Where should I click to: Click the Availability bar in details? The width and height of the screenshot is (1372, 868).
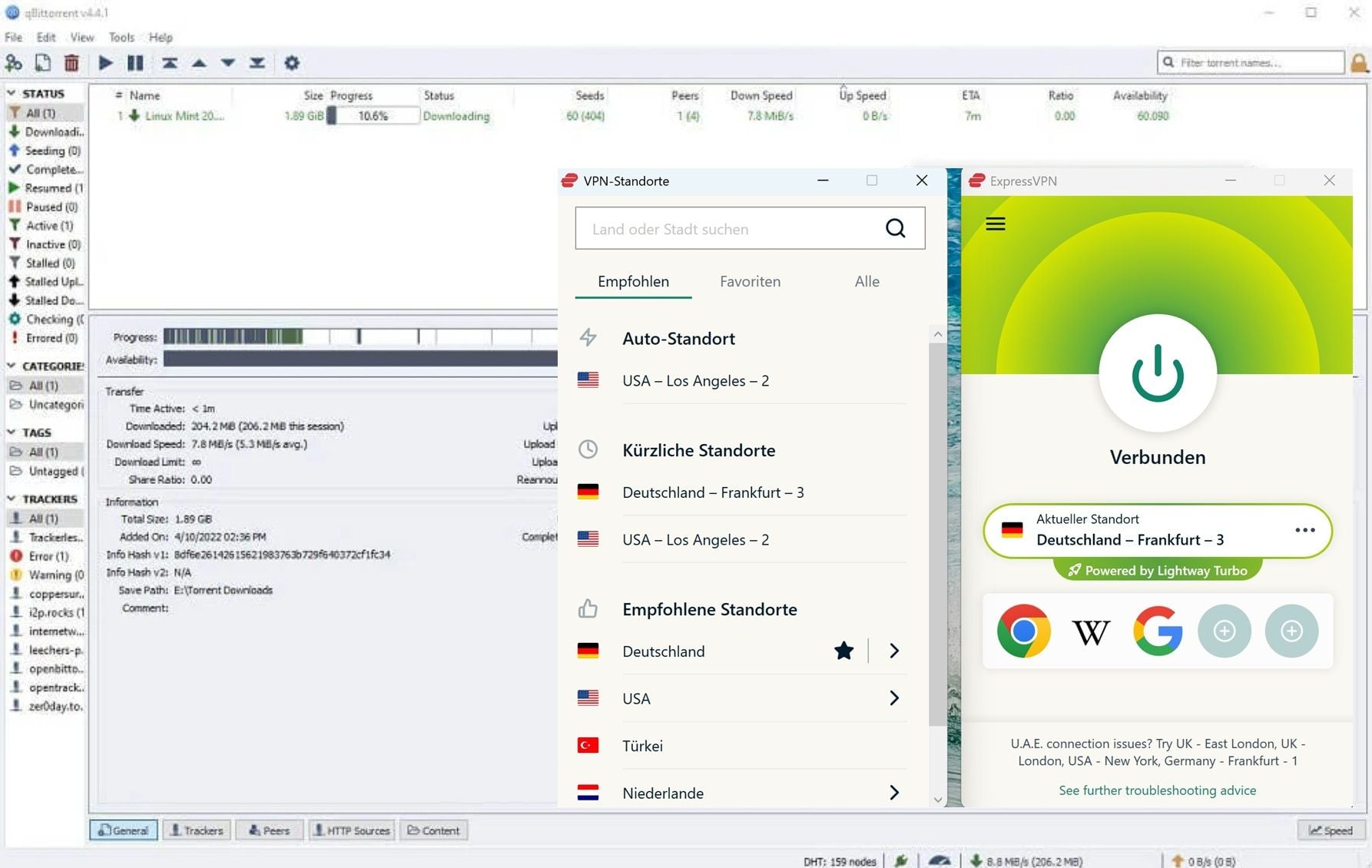click(360, 359)
